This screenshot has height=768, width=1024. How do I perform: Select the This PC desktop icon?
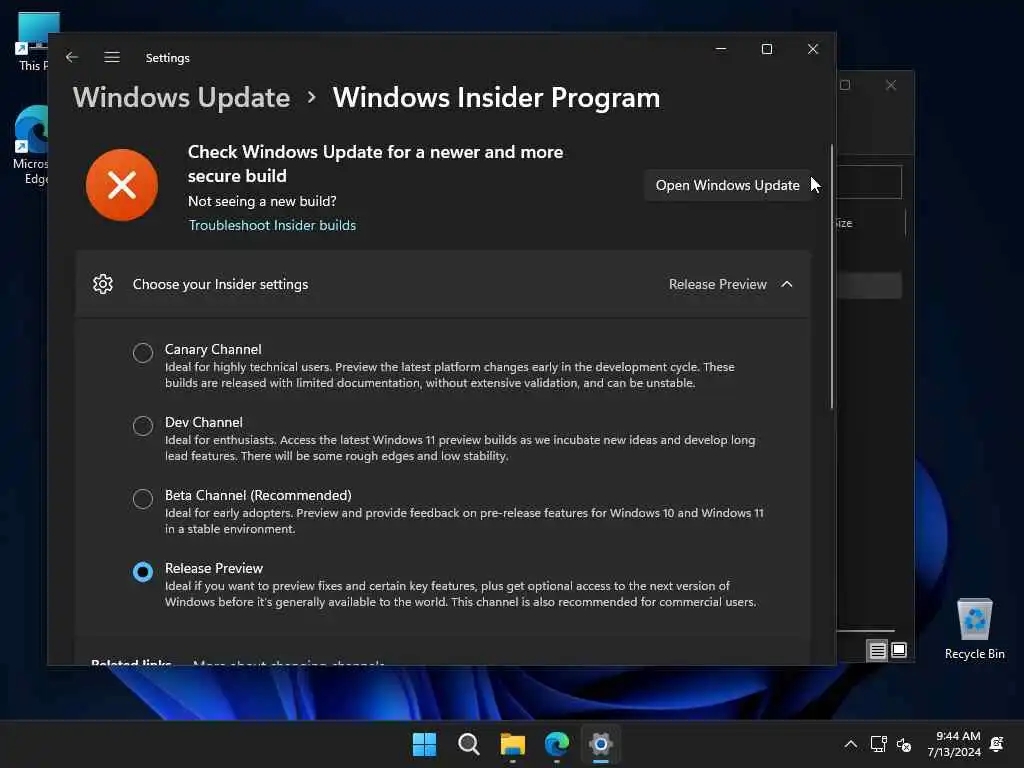click(x=33, y=41)
